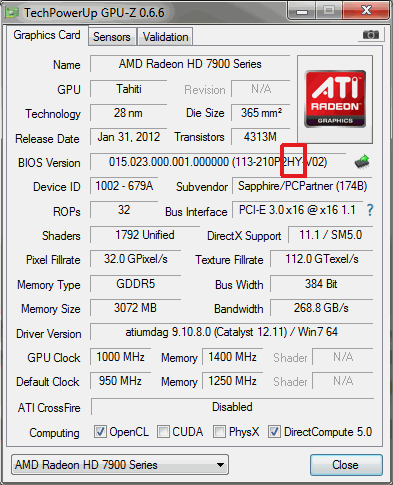Click the ATI CrossFire Disabled field
The image size is (393, 485).
[232, 407]
